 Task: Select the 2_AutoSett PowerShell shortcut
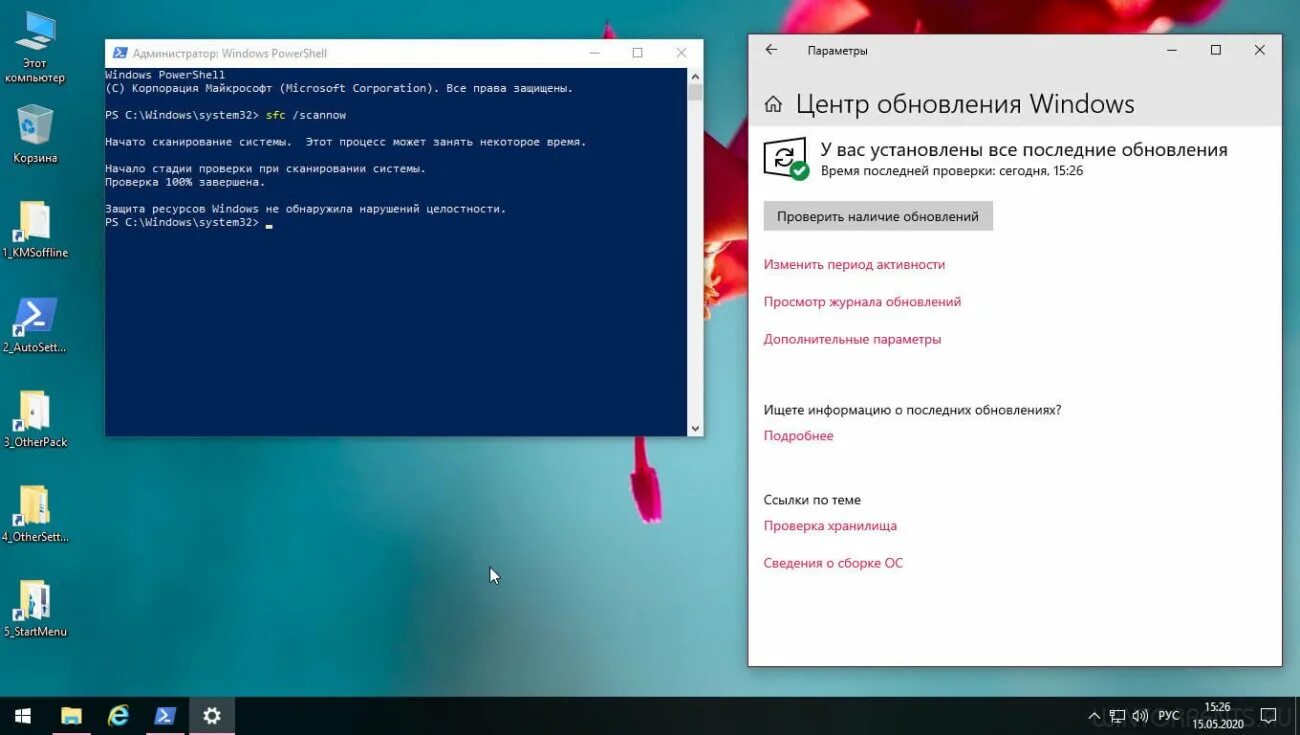35,324
